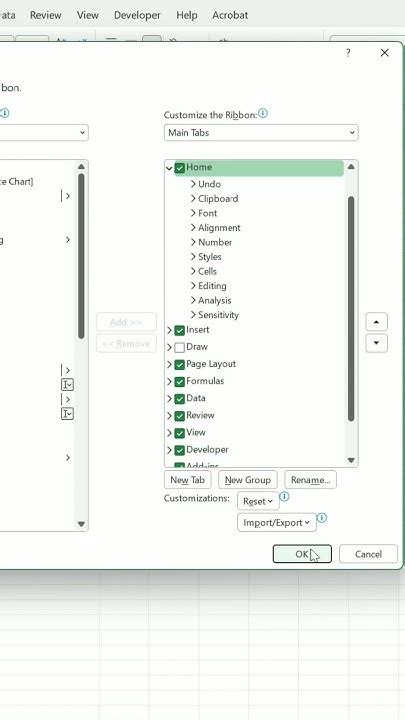Screen dimensions: 405x720
Task: Click the Help question mark in the dialog
Action: 348,53
